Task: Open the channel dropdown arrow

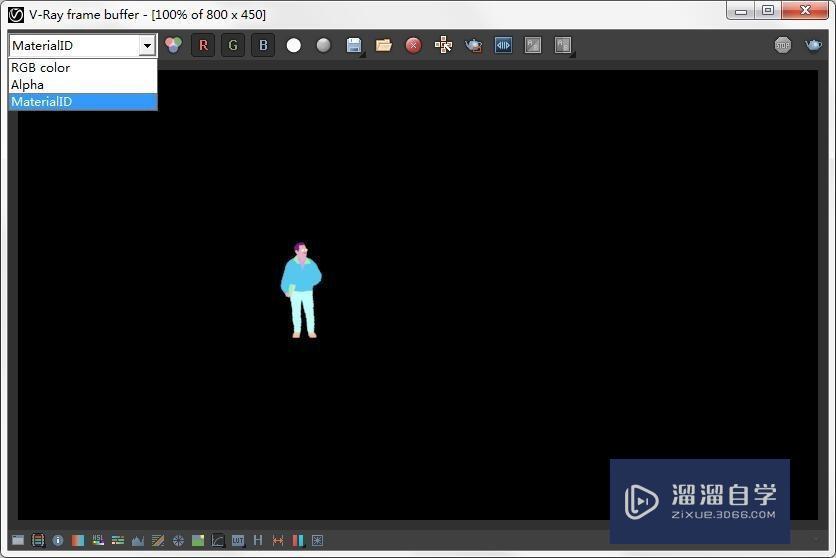Action: 147,46
